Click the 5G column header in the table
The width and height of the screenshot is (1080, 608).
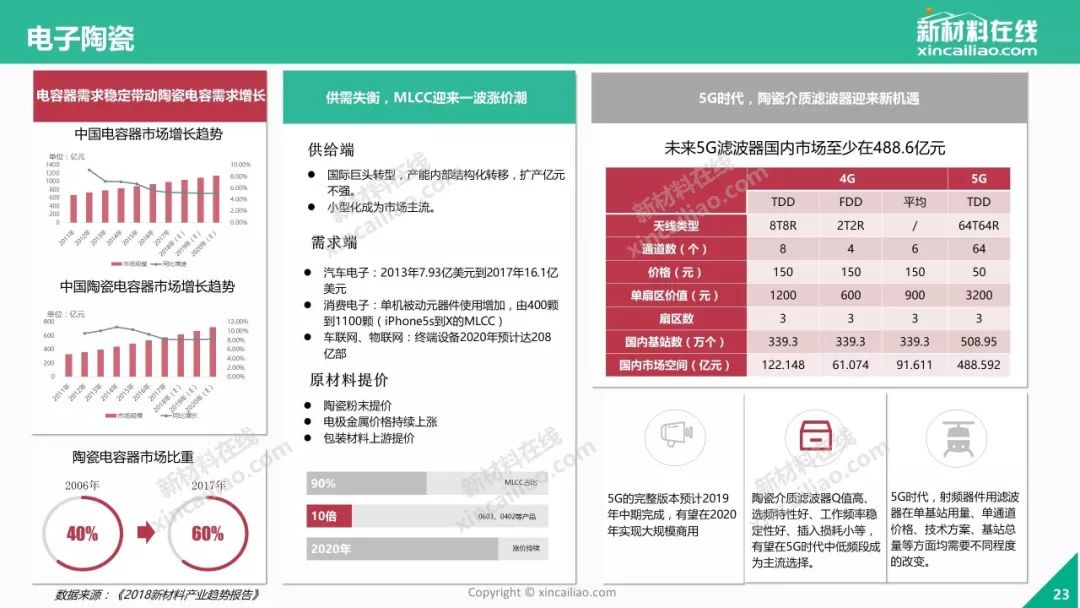tap(979, 179)
